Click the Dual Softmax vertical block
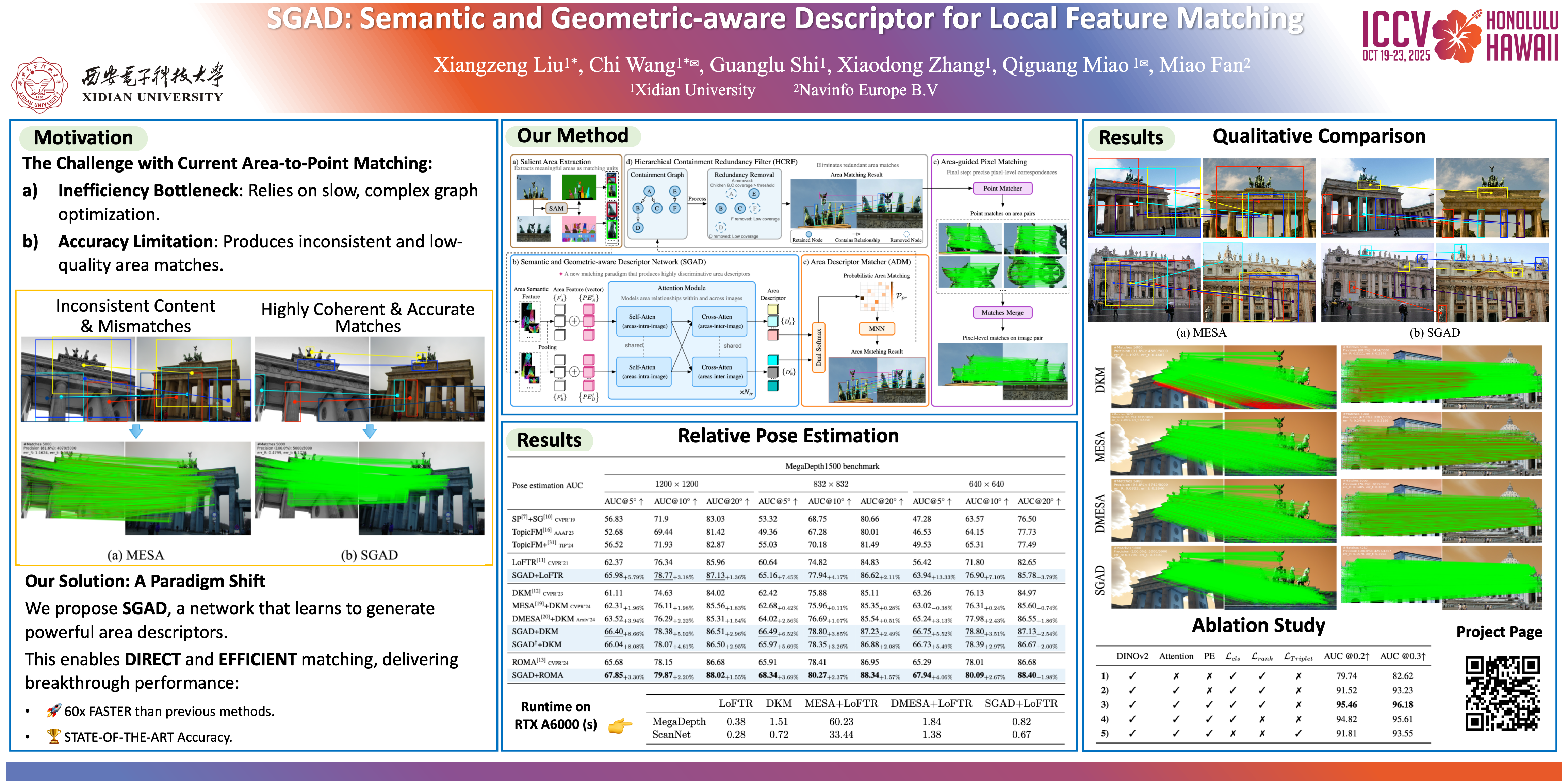This screenshot has height=784, width=1568. pos(819,347)
